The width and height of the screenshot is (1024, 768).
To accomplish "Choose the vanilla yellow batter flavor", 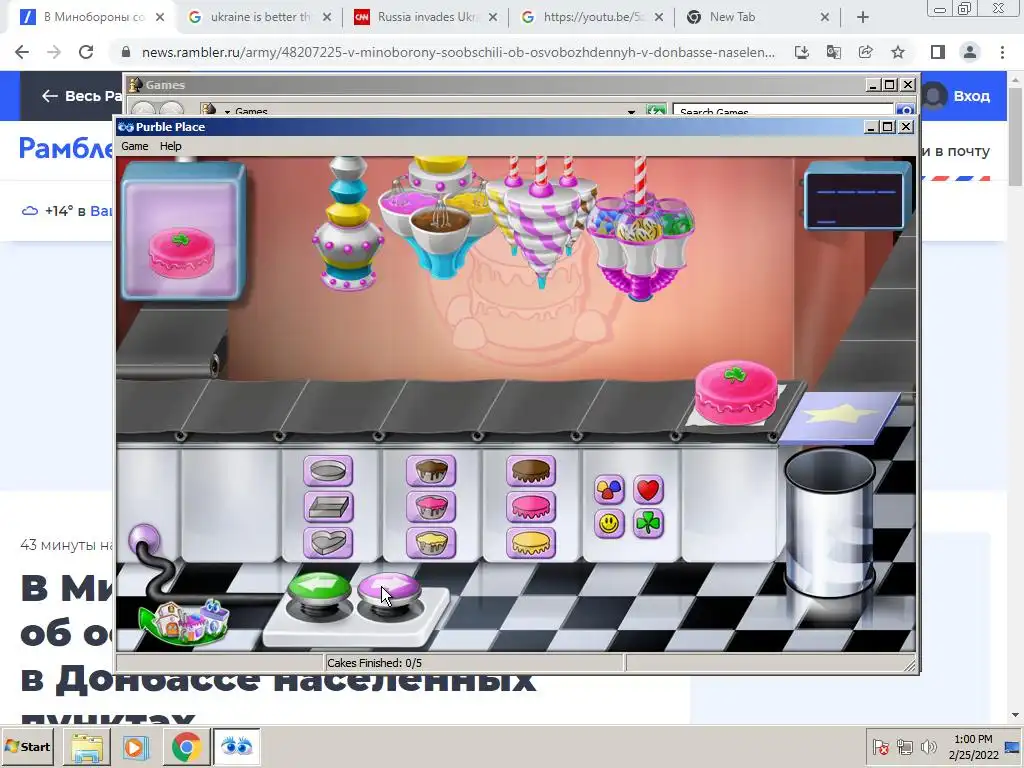I will [430, 543].
